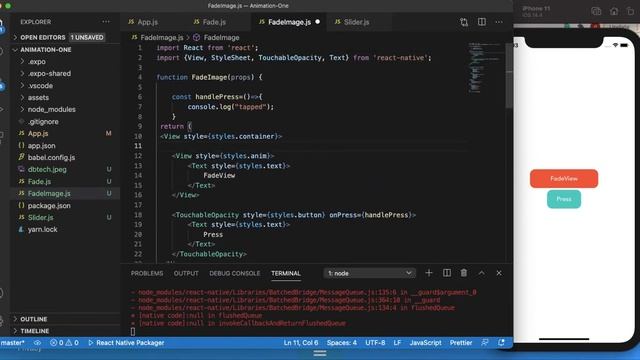Split the editor to the right
This screenshot has width=640, height=360.
[482, 22]
